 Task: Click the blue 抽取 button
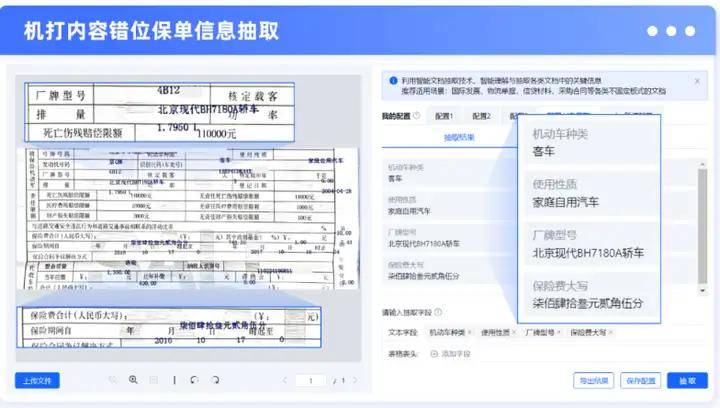click(687, 380)
